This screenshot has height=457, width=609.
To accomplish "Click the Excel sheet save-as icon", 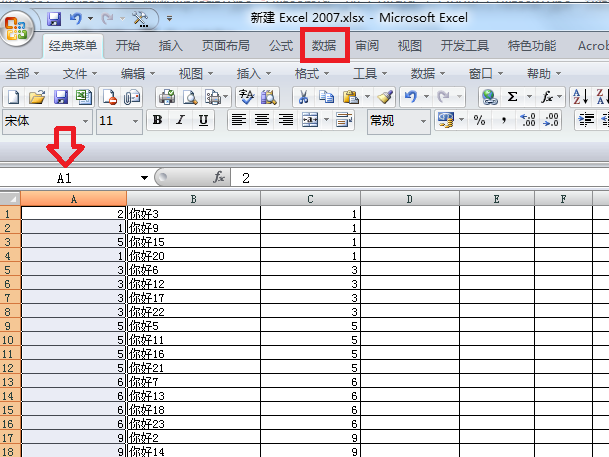I will coord(84,97).
